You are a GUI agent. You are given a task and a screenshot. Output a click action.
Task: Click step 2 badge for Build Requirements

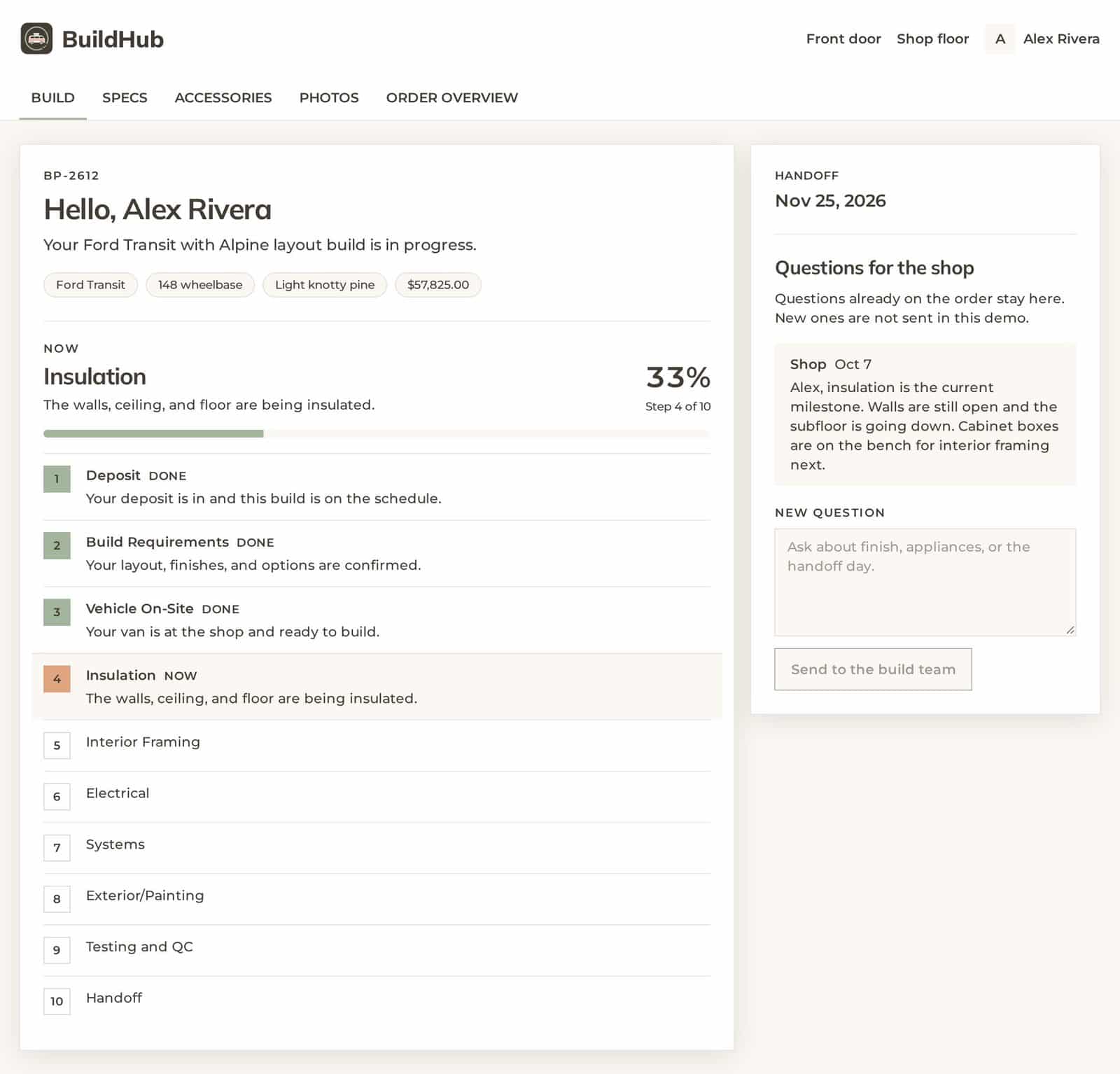tap(57, 545)
